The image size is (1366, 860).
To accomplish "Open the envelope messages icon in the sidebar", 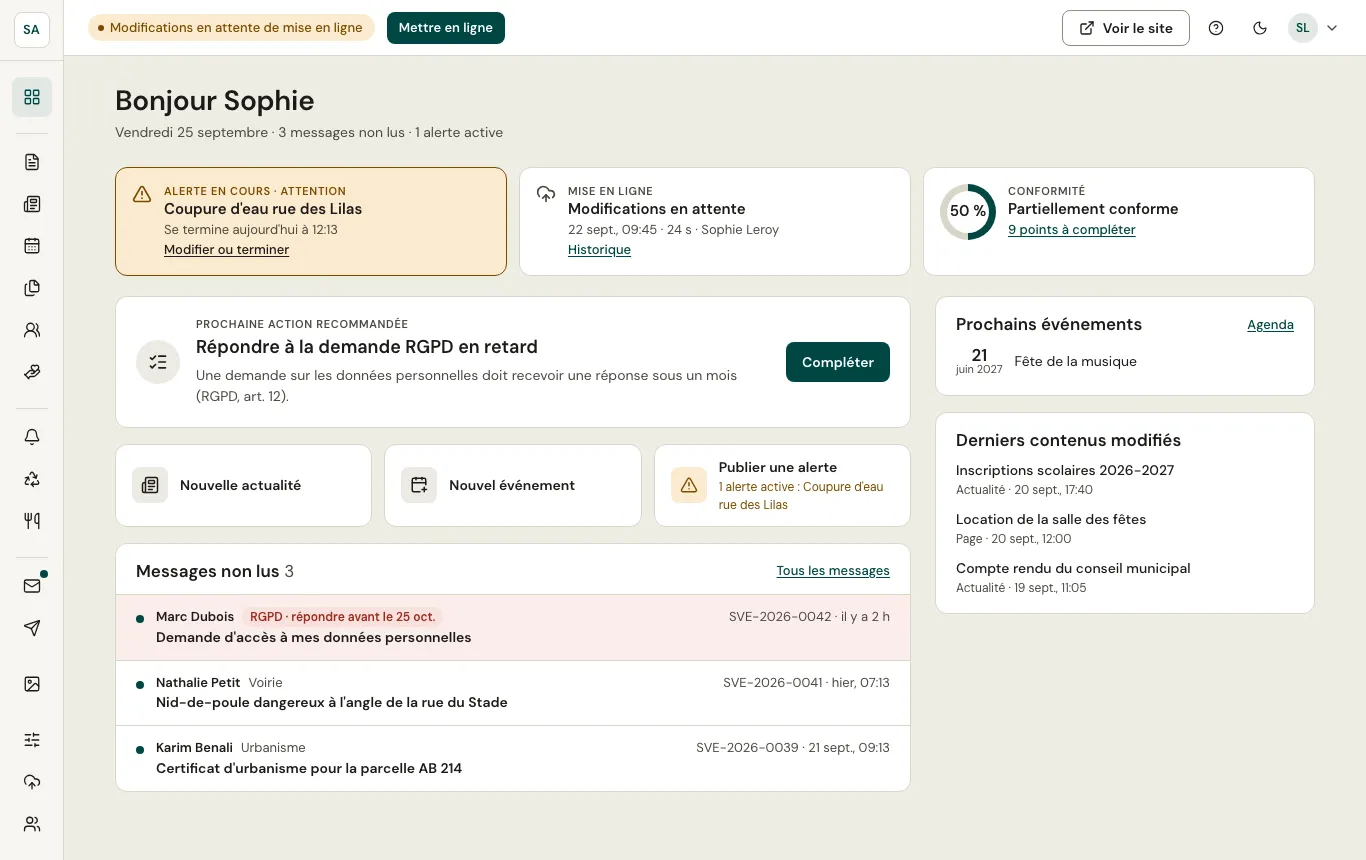I will [32, 586].
